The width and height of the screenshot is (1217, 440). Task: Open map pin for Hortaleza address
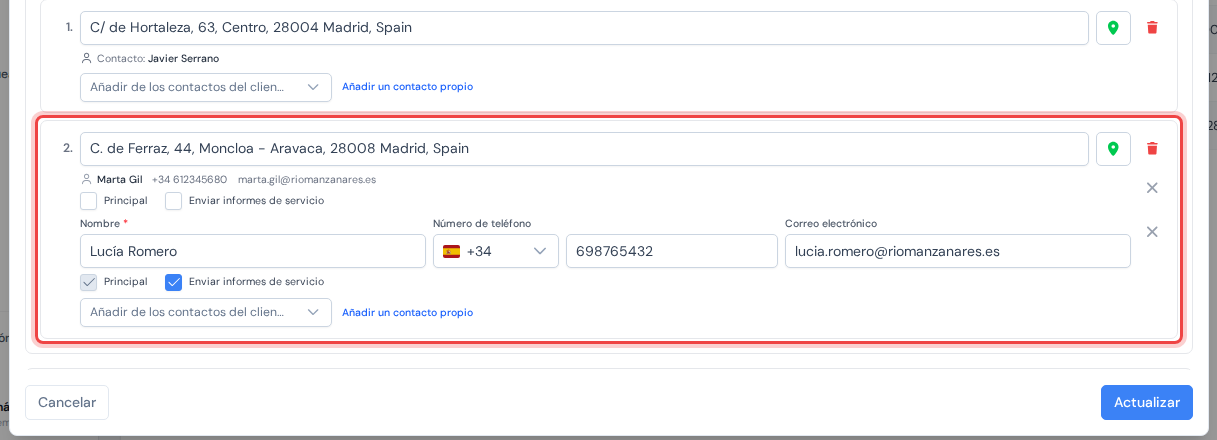(x=1113, y=28)
